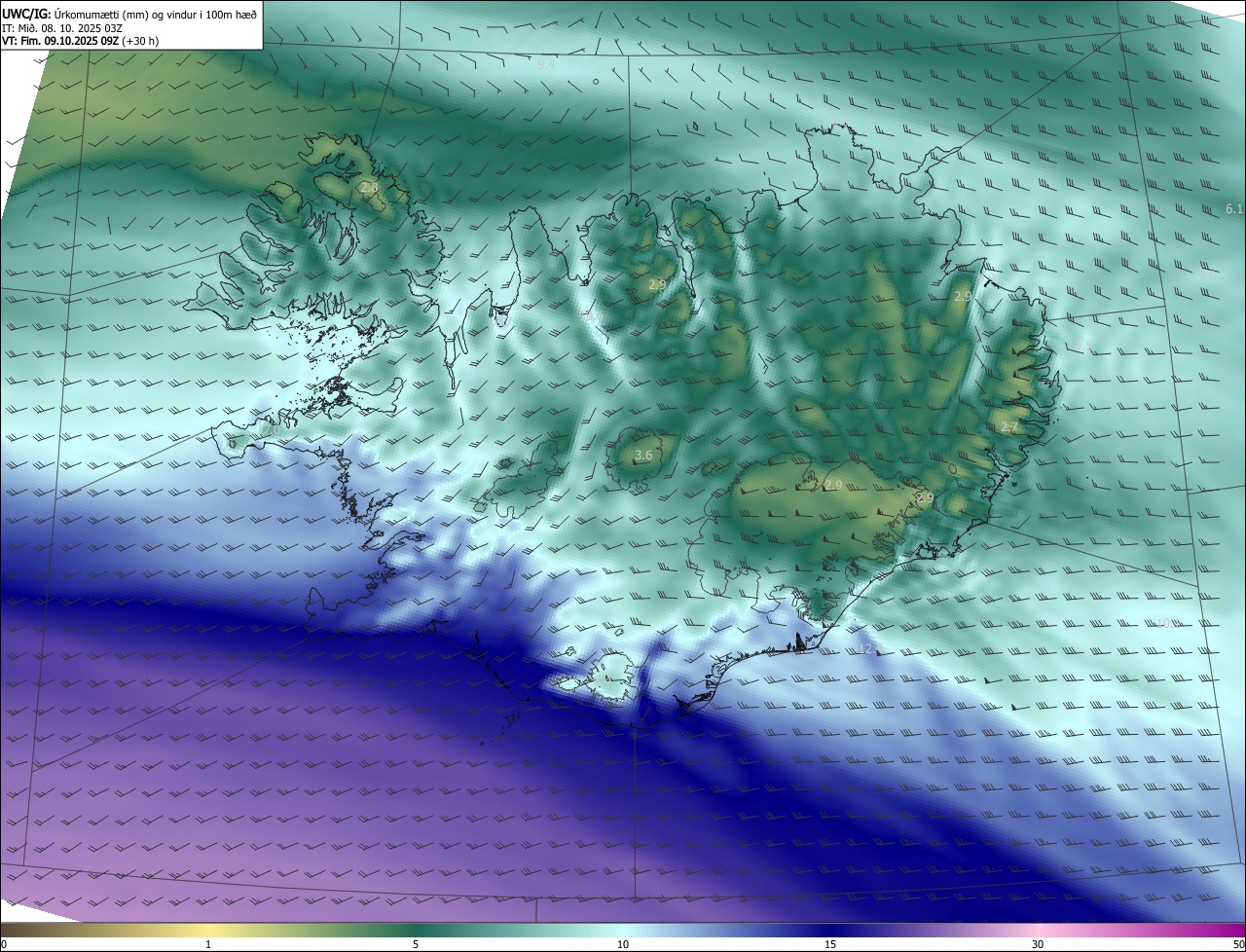Click the '15' tick on the color scale
This screenshot has width=1246, height=952.
[x=830, y=944]
